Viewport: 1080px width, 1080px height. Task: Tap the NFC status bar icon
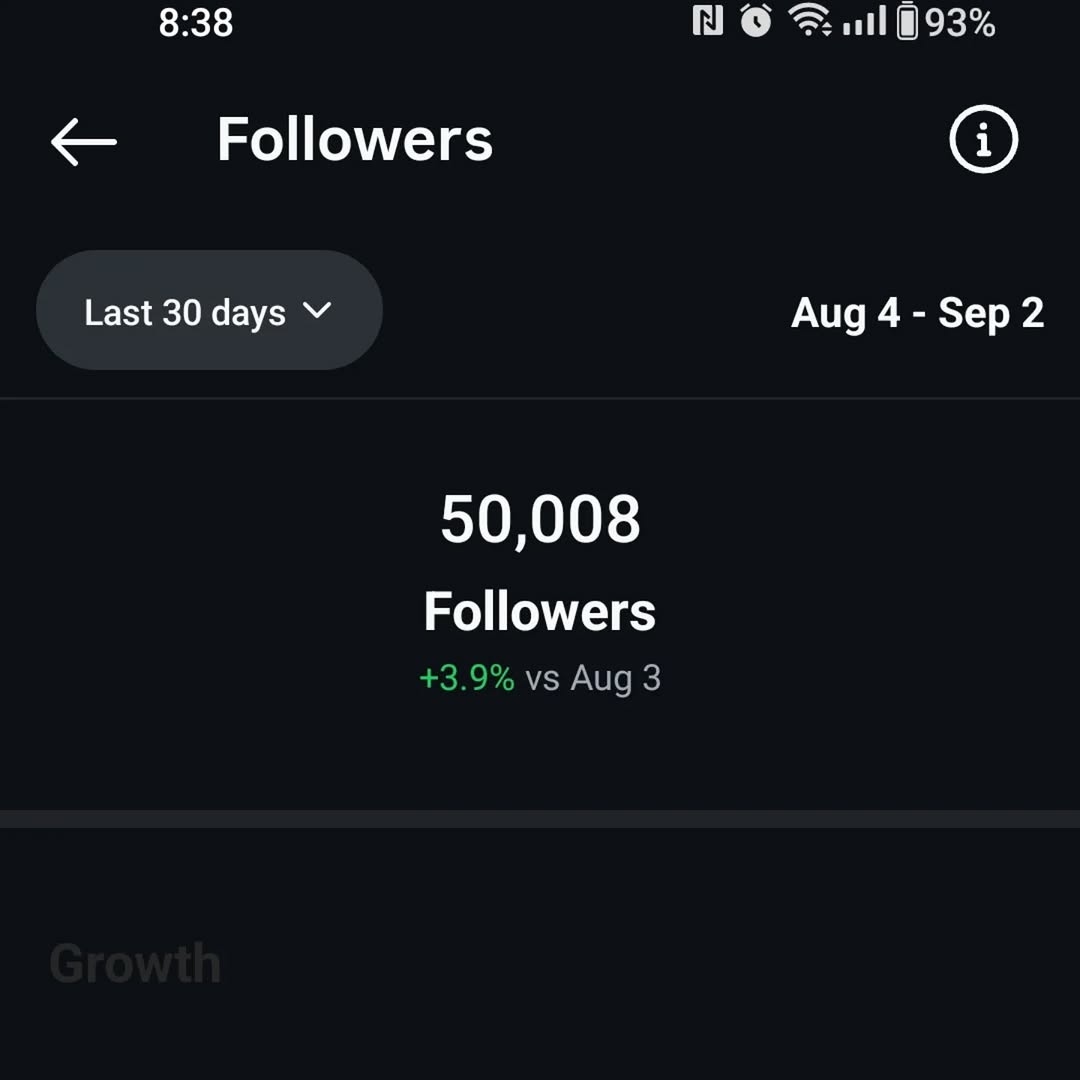tap(708, 21)
